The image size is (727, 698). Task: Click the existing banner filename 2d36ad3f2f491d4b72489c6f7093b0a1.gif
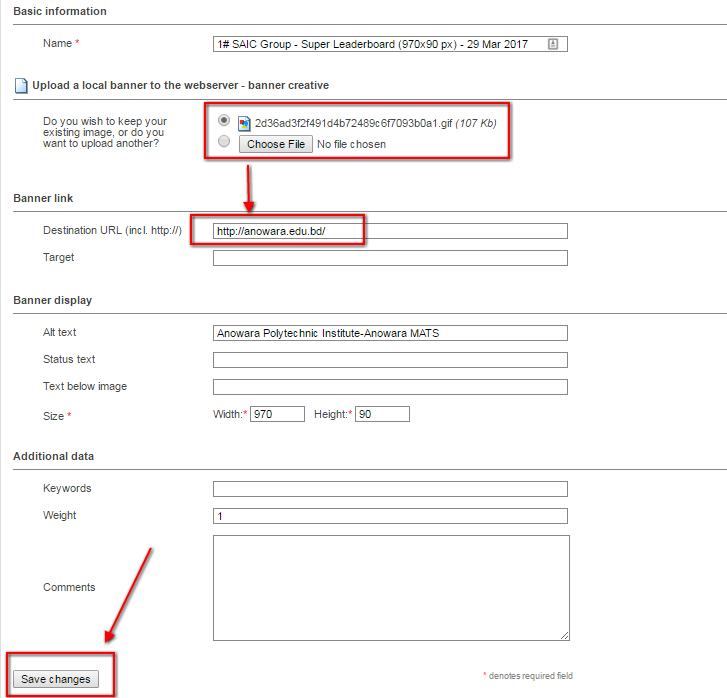pos(353,123)
